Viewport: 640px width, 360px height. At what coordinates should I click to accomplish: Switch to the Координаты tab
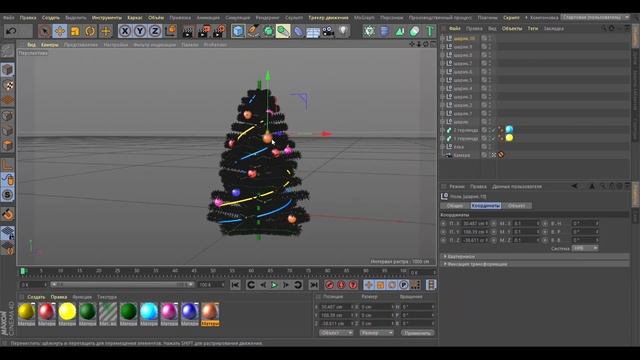point(486,206)
